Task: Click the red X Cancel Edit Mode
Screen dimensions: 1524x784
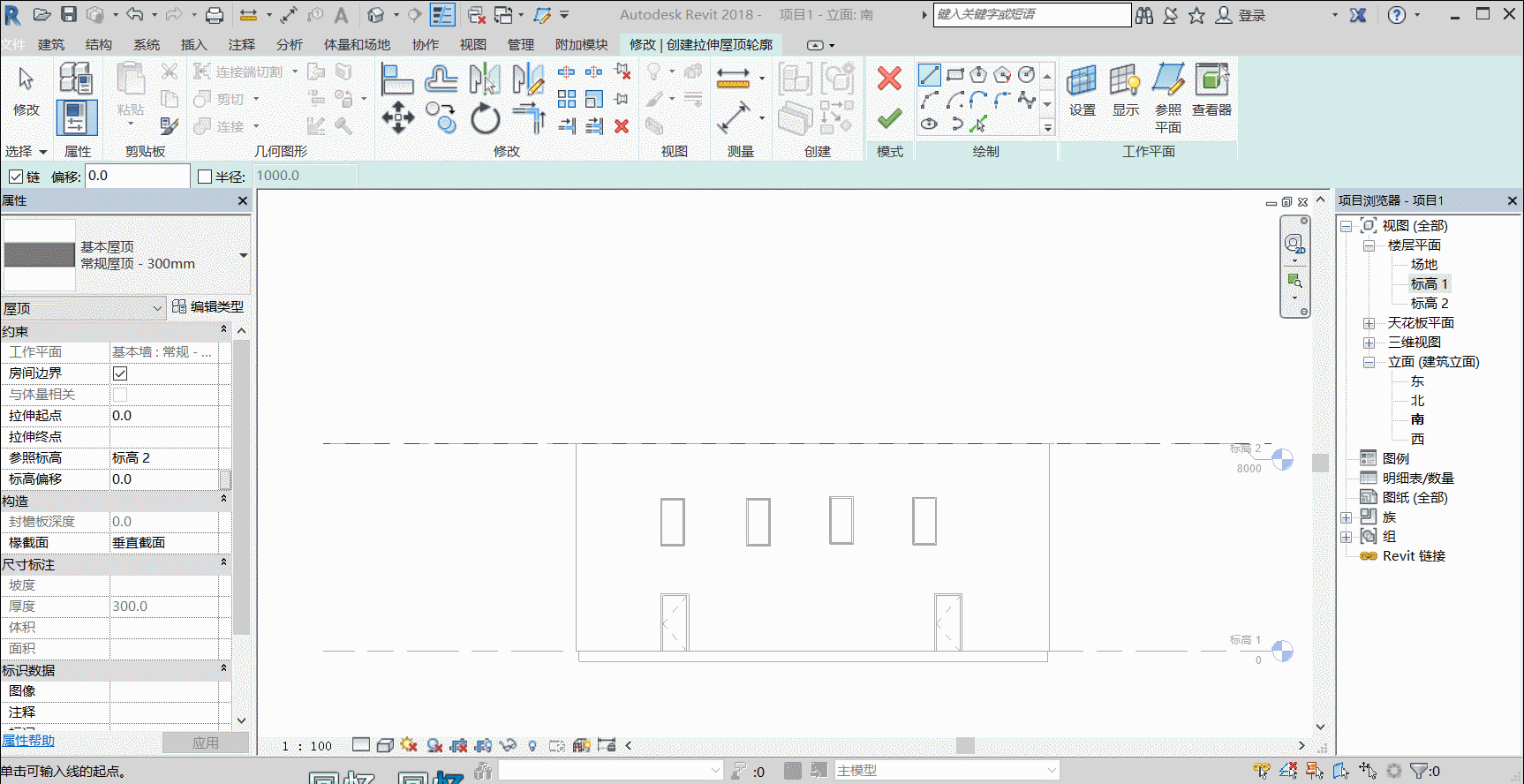Action: [889, 79]
